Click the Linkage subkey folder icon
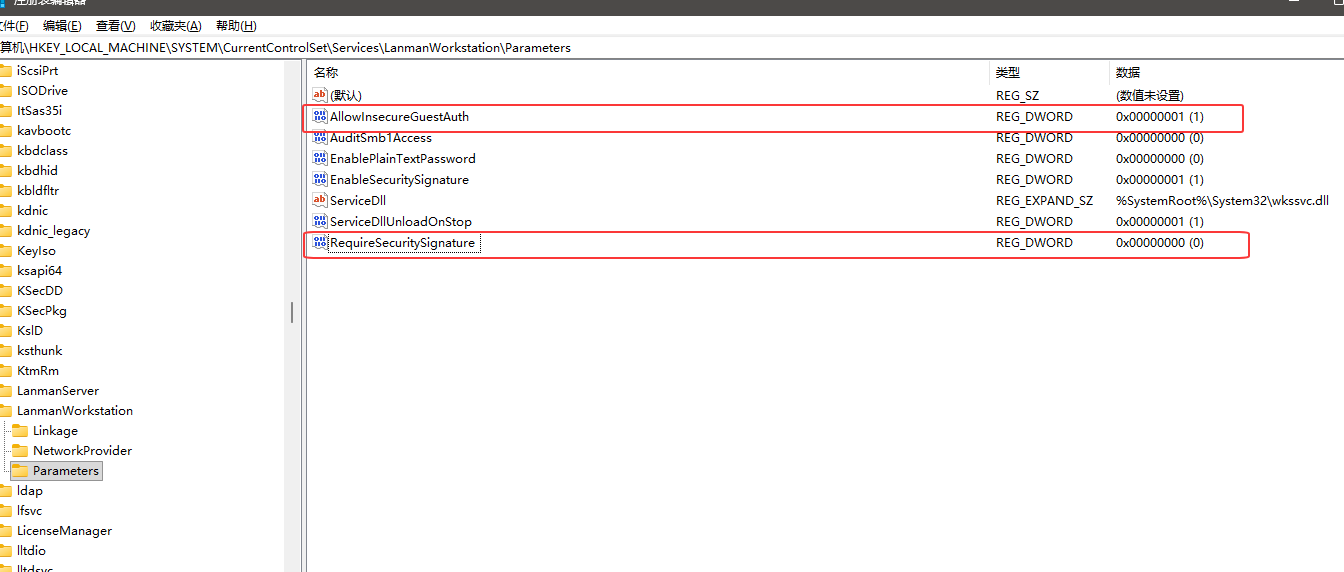The width and height of the screenshot is (1344, 572). pos(20,430)
